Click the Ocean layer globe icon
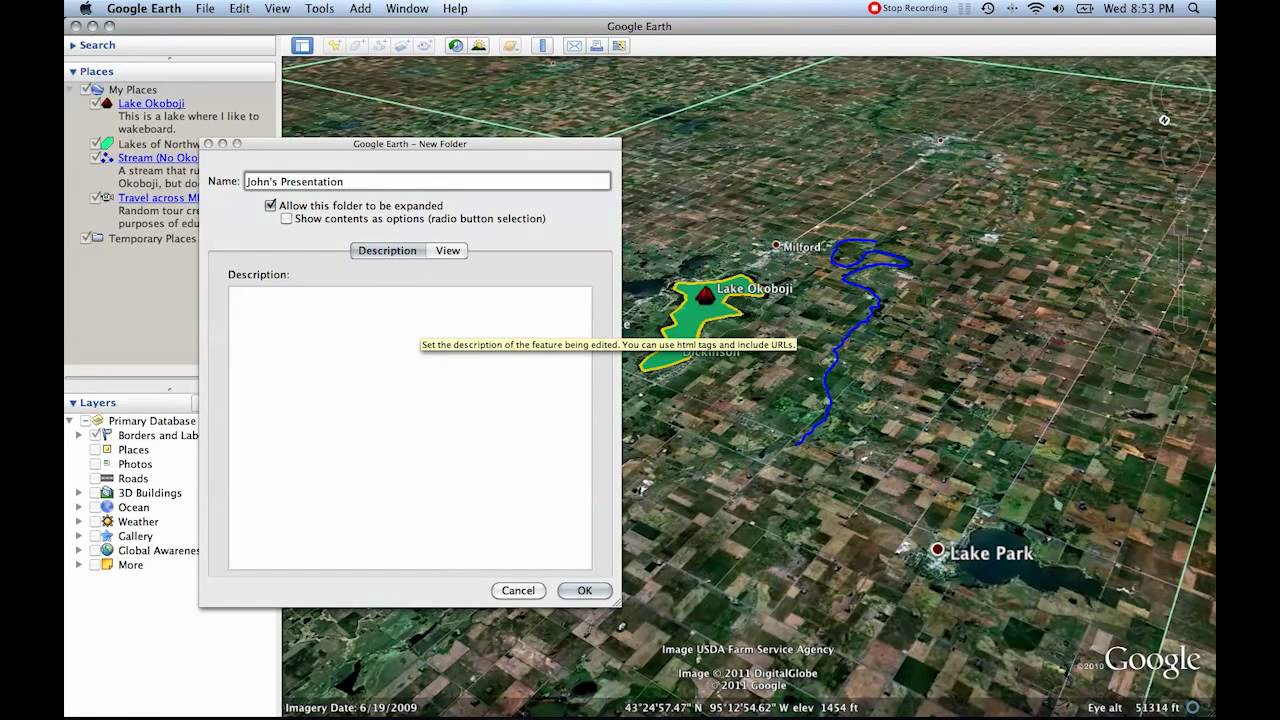The height and width of the screenshot is (720, 1280). [x=106, y=507]
